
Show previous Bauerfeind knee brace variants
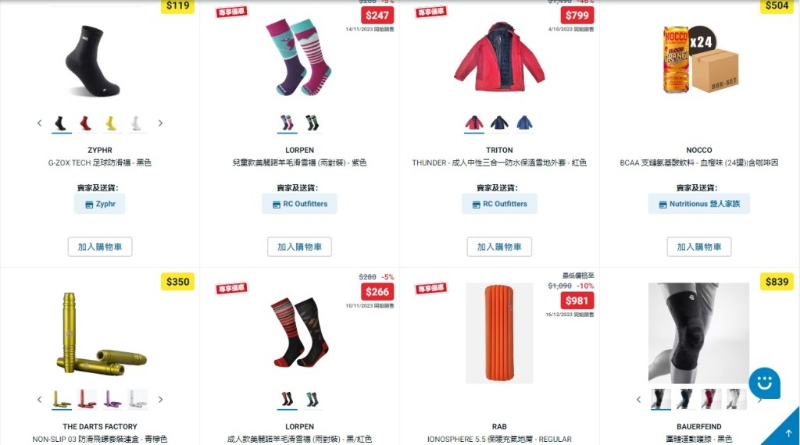(x=638, y=400)
